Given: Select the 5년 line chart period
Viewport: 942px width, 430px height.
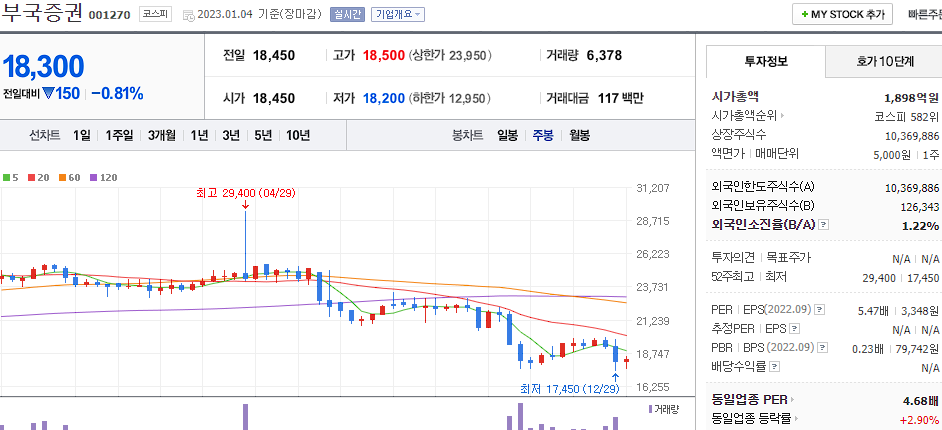Looking at the screenshot, I should (x=263, y=136).
